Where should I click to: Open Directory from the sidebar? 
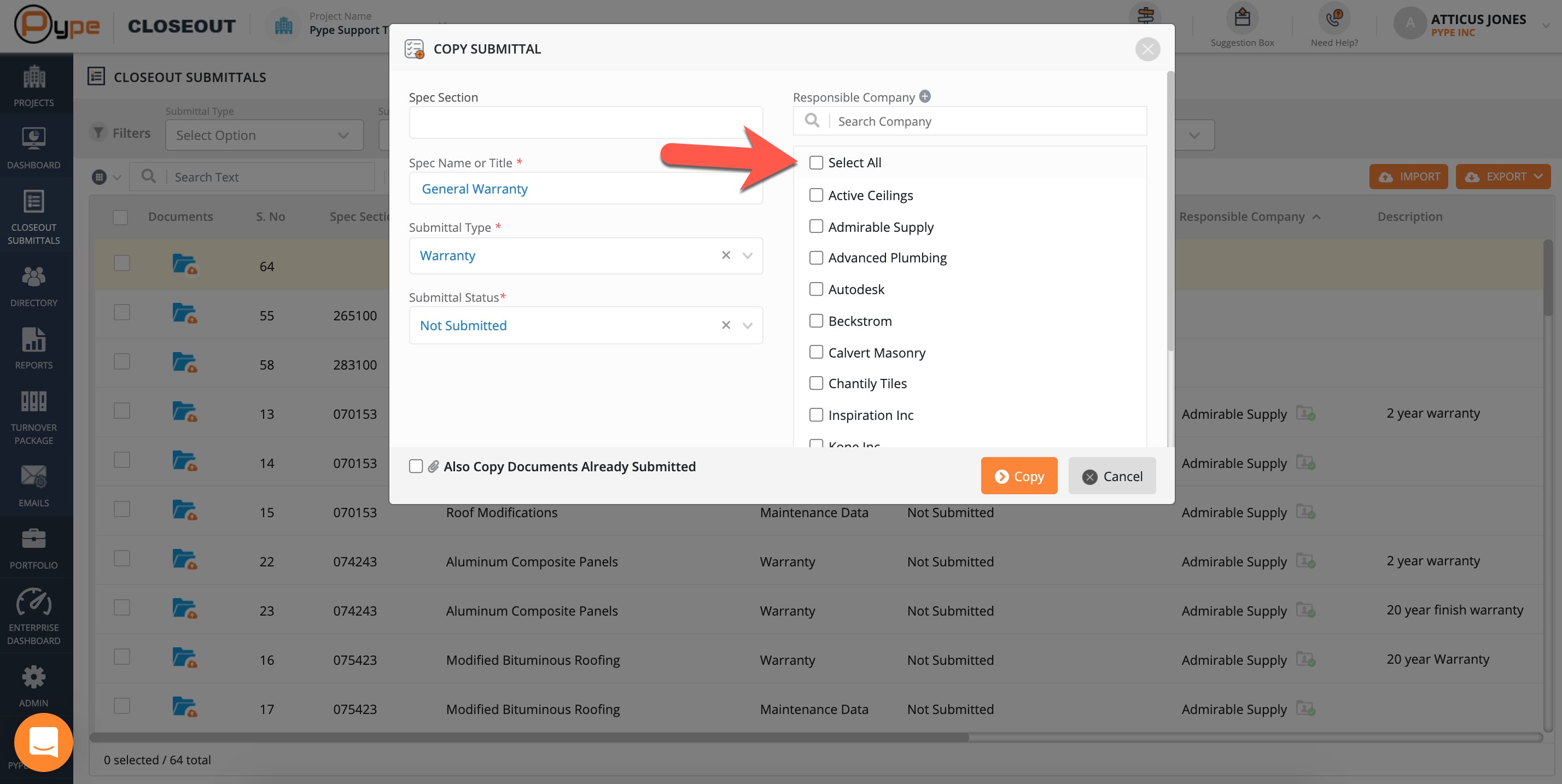[x=34, y=285]
